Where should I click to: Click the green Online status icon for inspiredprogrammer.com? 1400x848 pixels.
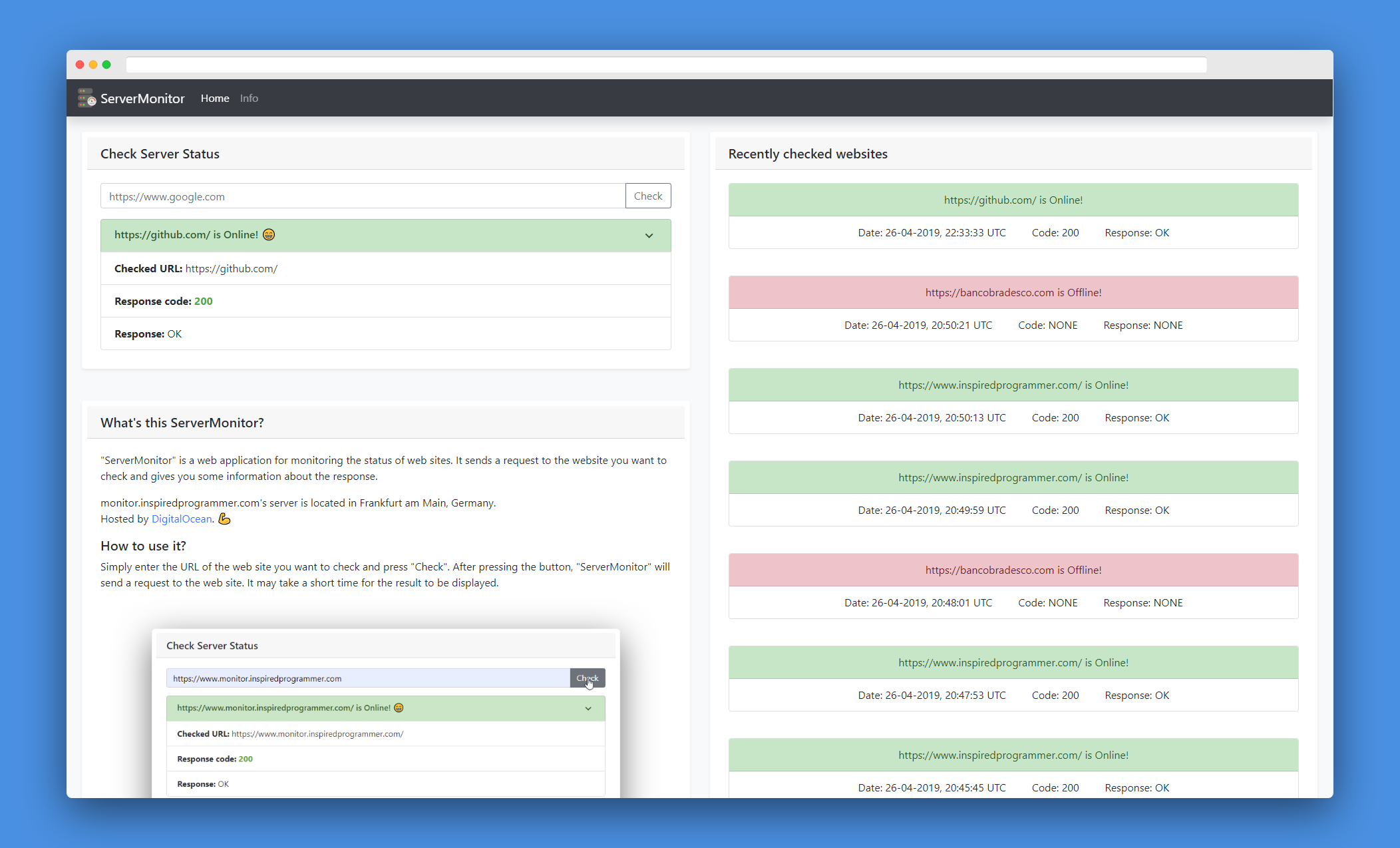1013,385
